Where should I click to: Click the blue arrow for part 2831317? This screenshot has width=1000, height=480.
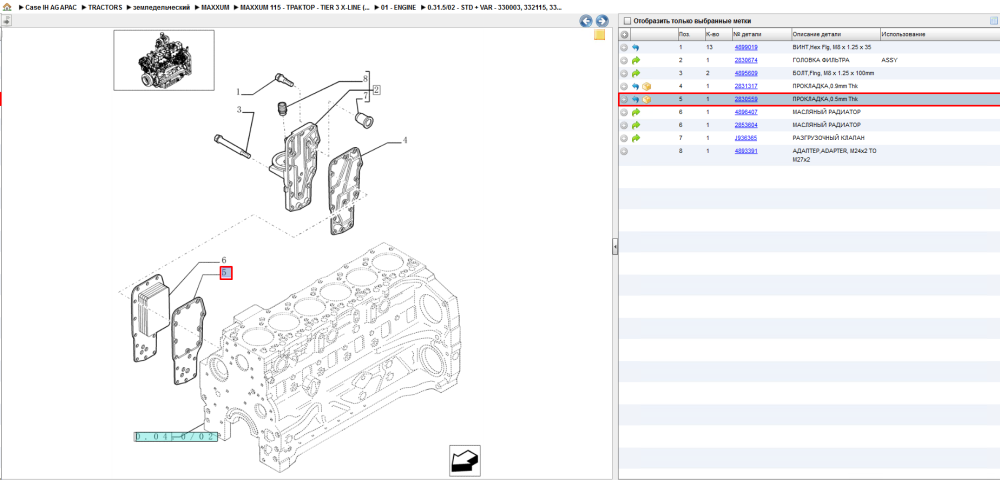pos(636,86)
